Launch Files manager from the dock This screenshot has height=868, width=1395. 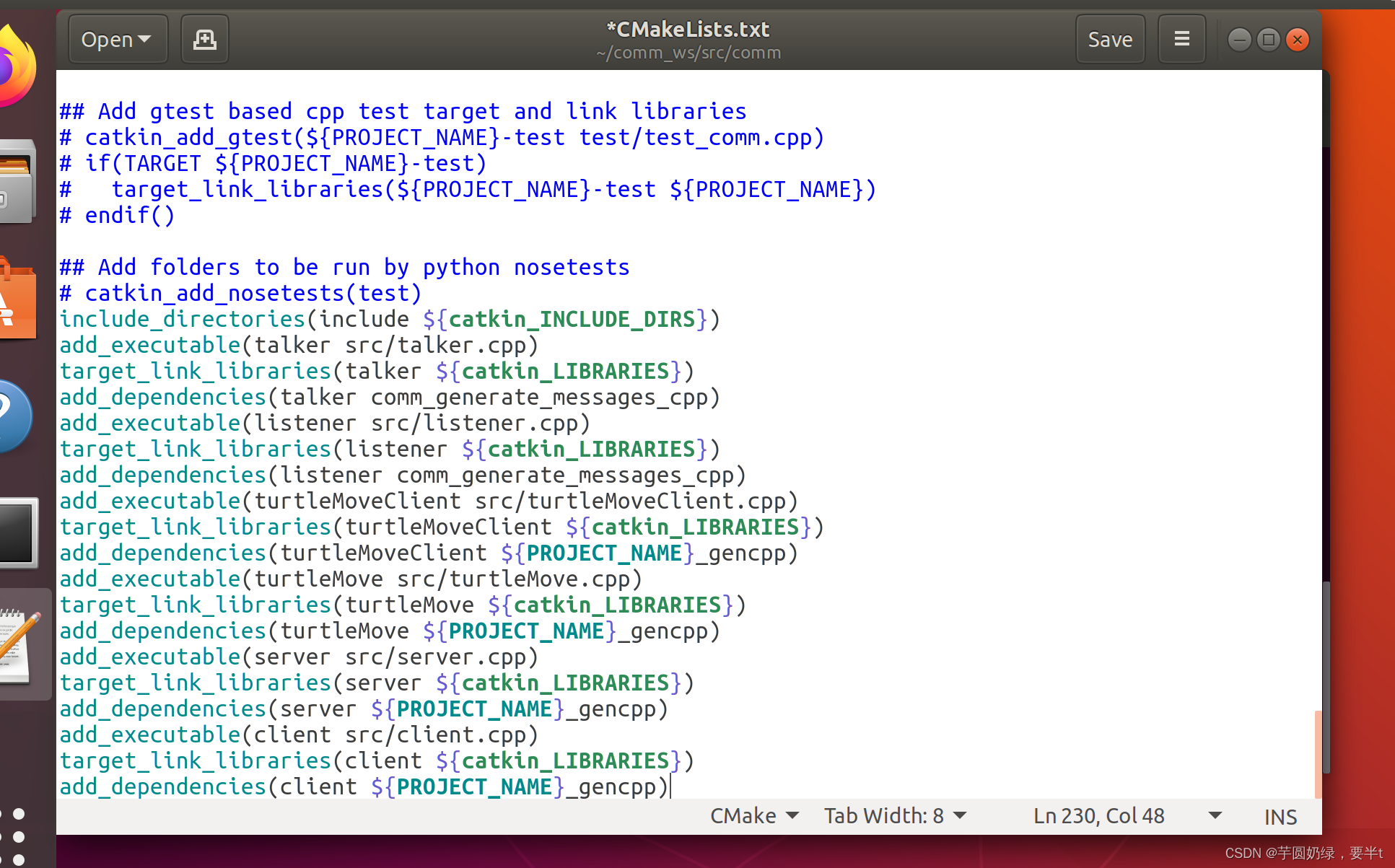(x=17, y=180)
